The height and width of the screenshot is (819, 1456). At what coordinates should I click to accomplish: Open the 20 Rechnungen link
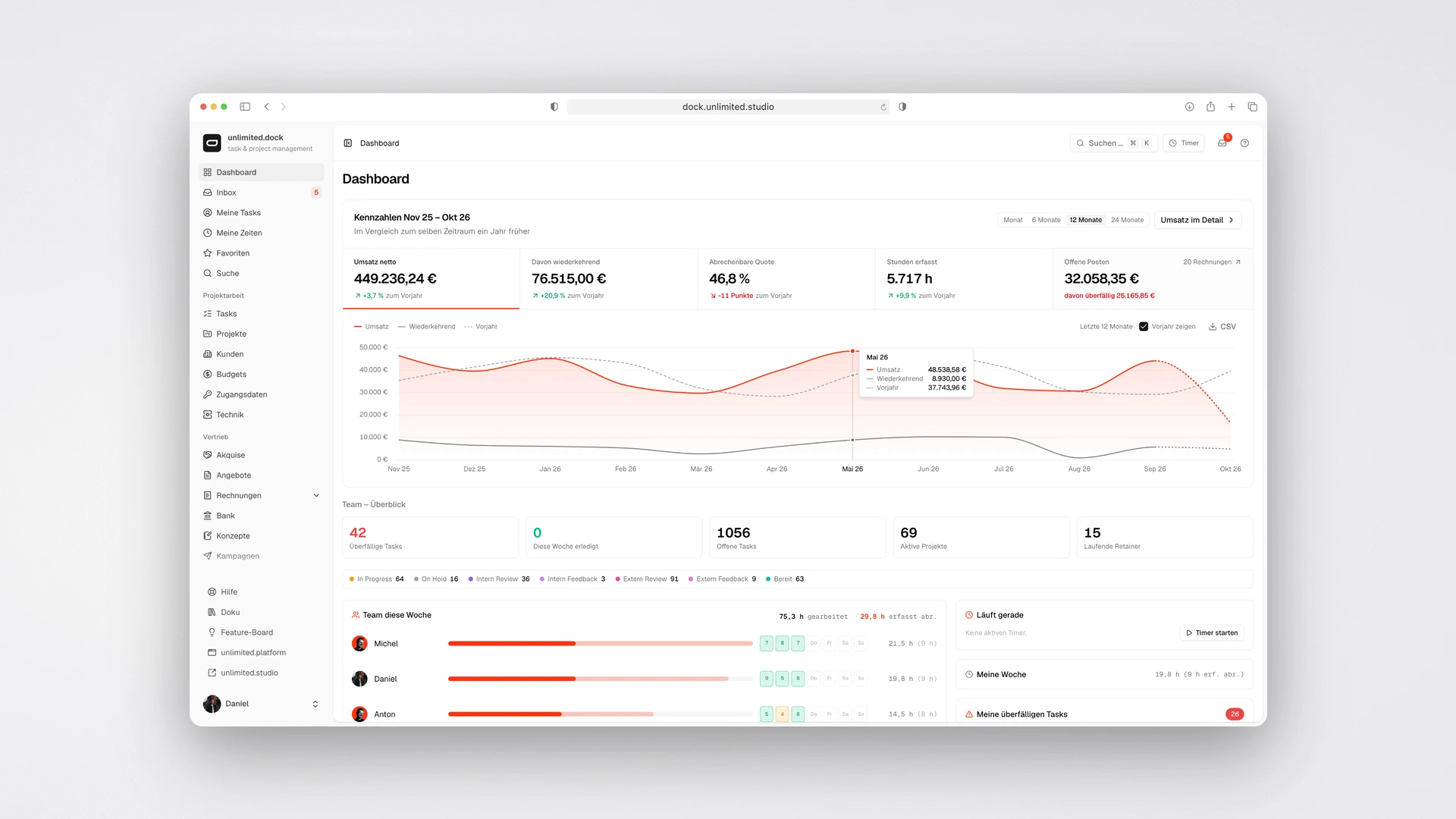(1212, 262)
